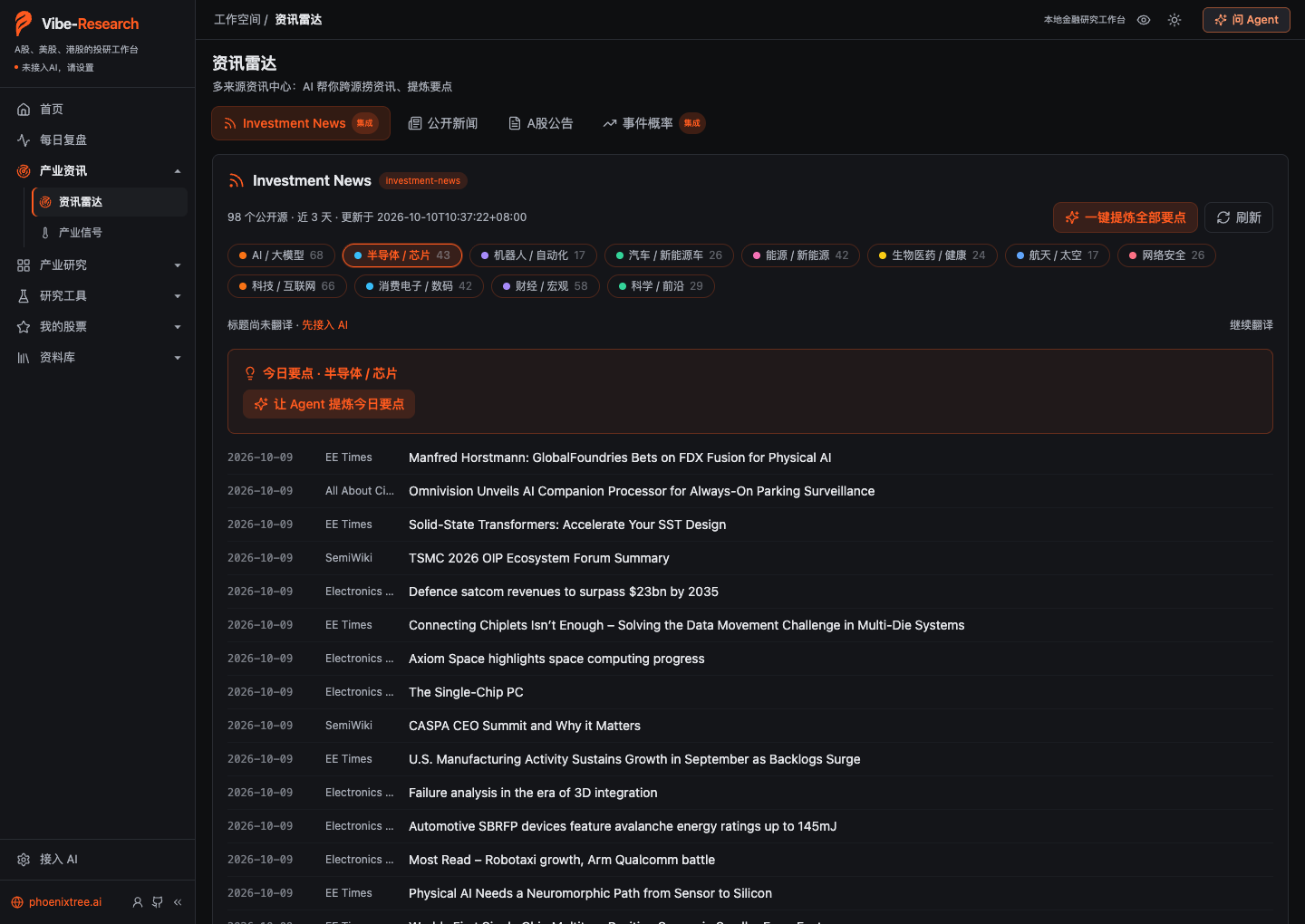Viewport: 1305px width, 924px height.
Task: Switch to the 事件概率 tab
Action: click(653, 123)
